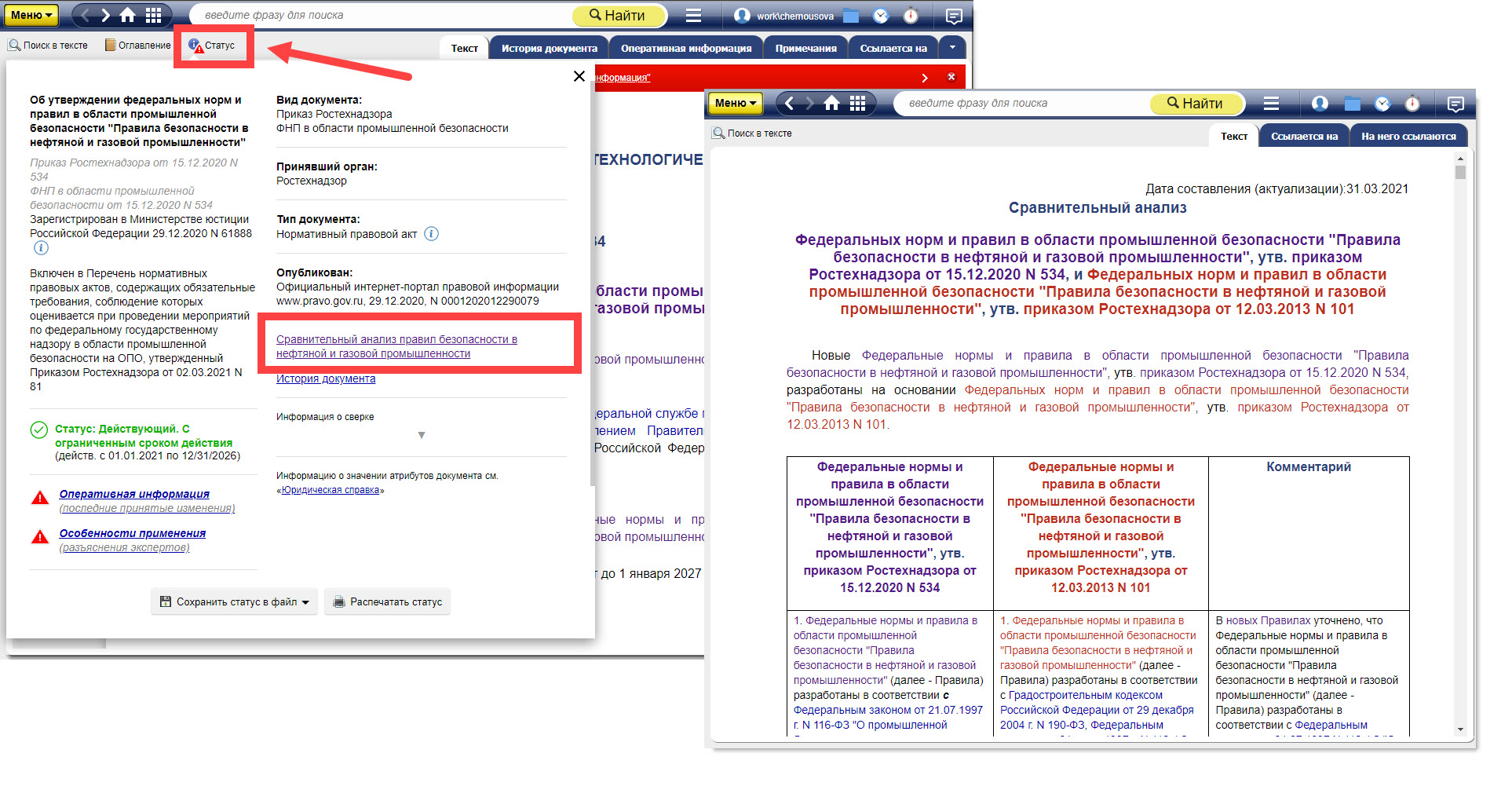Open the chat message icon in the right window
Viewport: 1512px width, 797px height.
[x=1455, y=104]
